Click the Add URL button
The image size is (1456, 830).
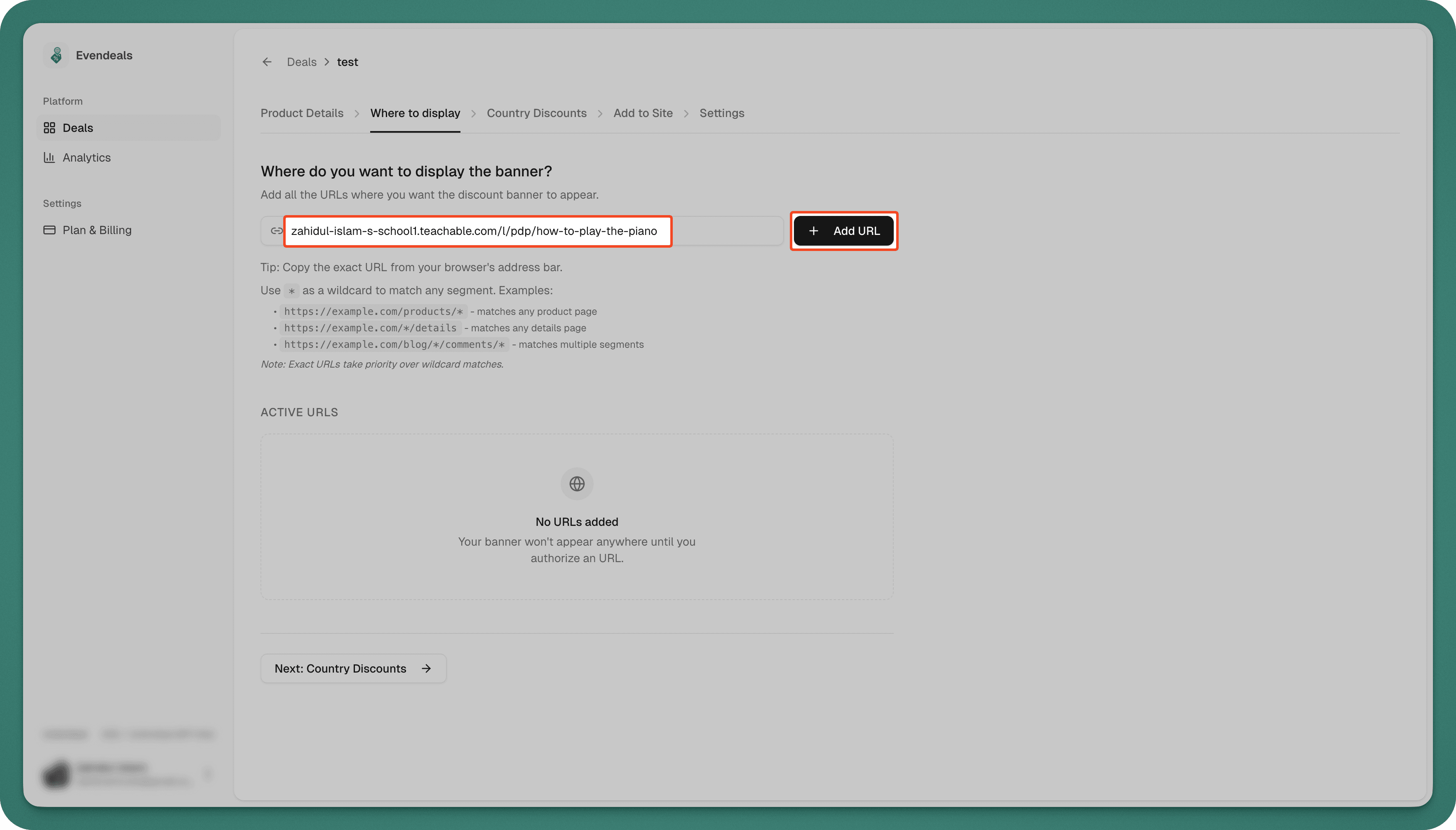pos(844,231)
